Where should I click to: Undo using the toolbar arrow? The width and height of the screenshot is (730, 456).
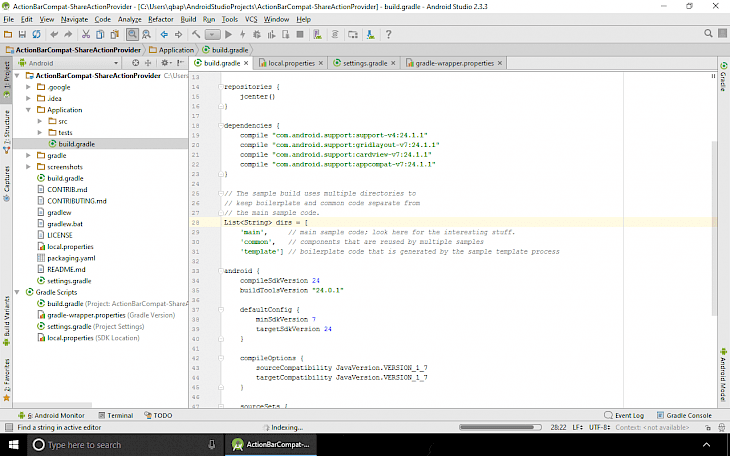(x=54, y=34)
